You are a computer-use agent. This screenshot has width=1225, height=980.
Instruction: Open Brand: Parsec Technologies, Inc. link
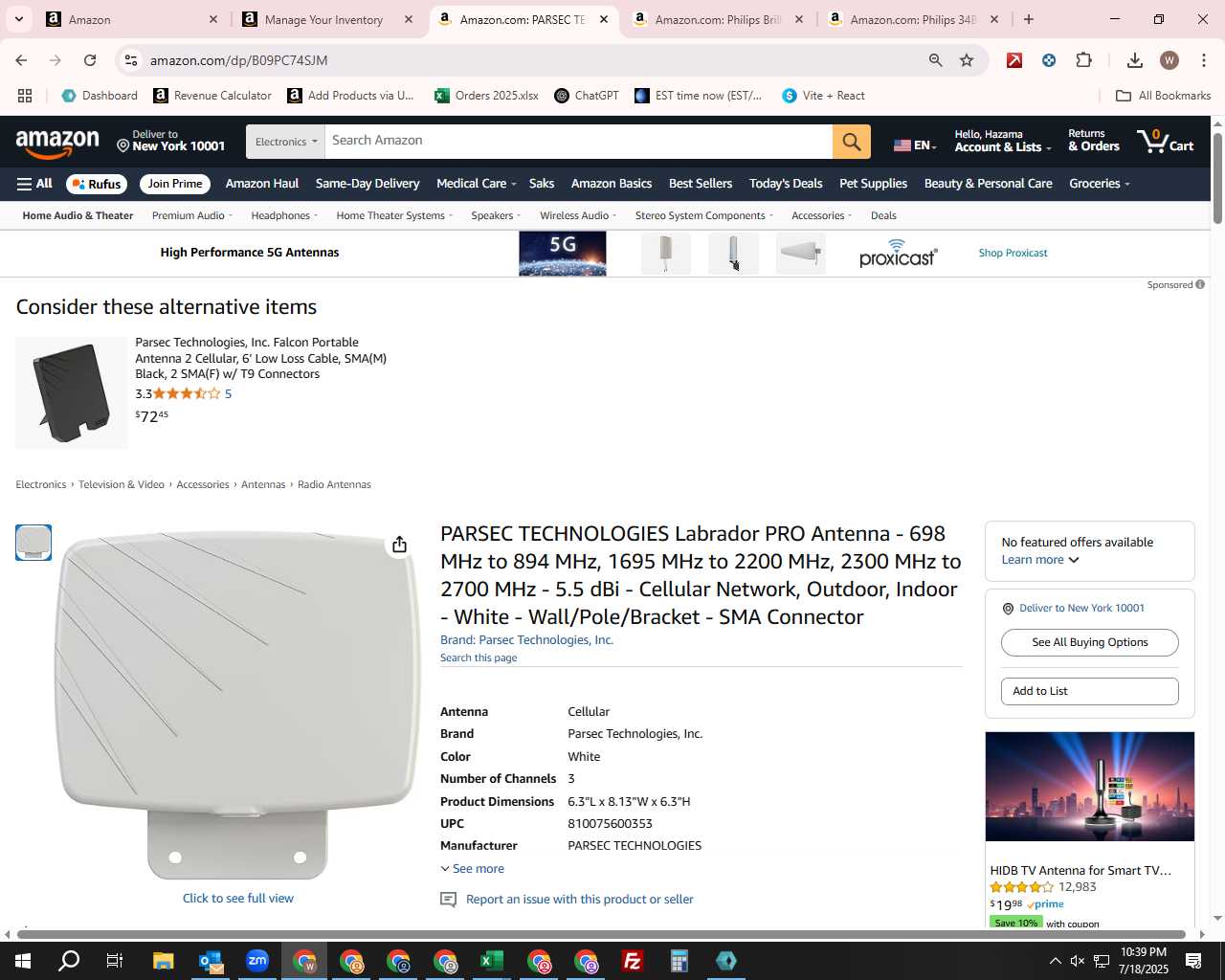coord(526,640)
